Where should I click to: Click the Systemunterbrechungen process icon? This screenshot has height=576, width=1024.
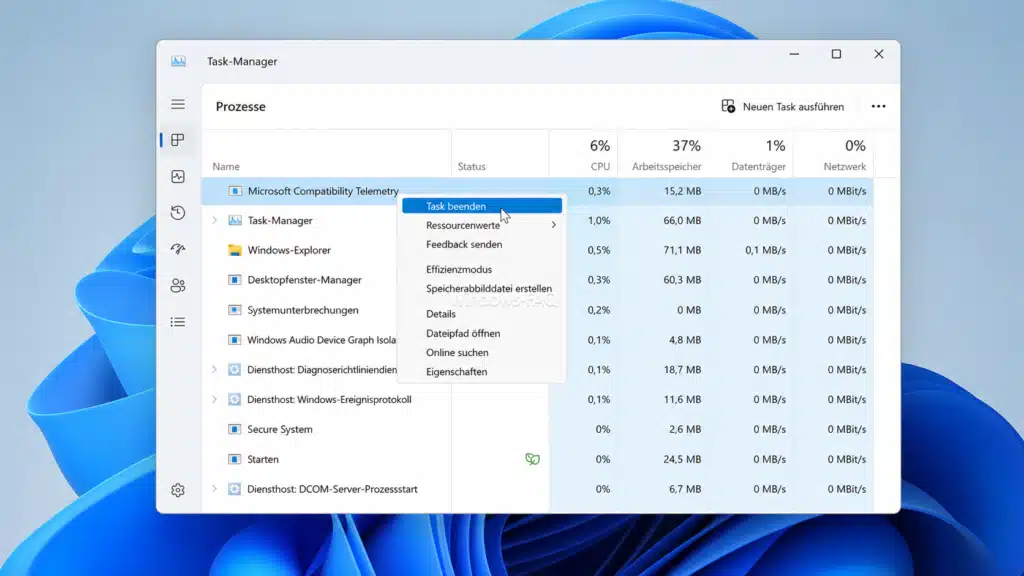pos(234,310)
